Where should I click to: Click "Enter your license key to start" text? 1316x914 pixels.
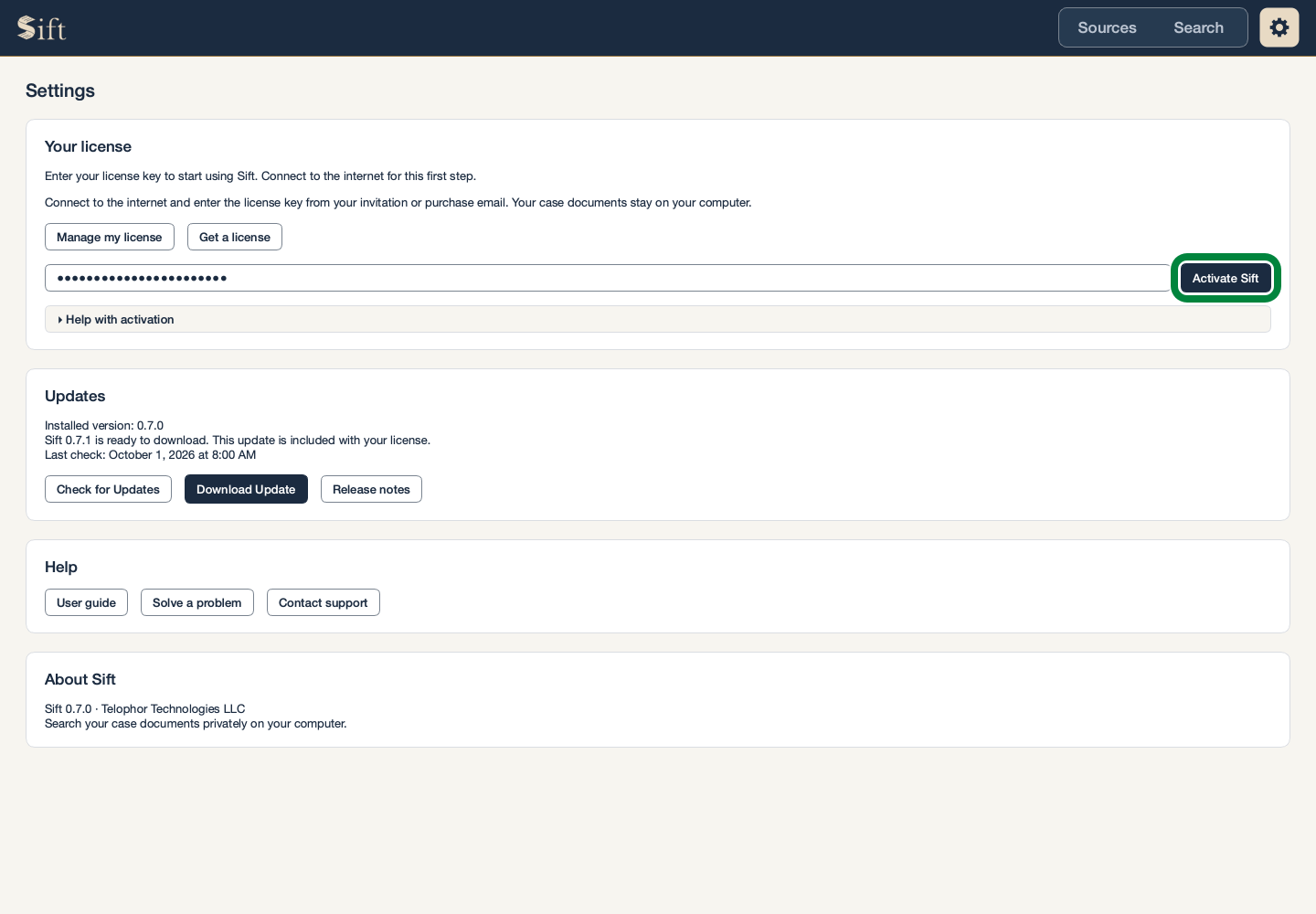(x=122, y=175)
